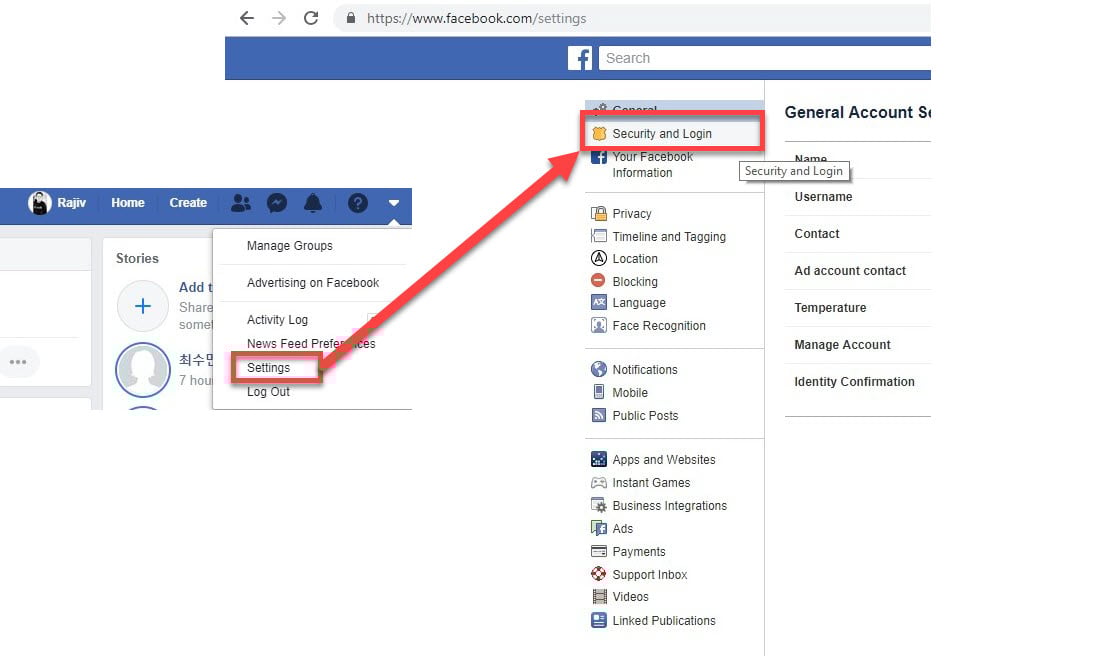Open Support Inbox text link
Screen dimensions: 1112x656
coord(650,574)
